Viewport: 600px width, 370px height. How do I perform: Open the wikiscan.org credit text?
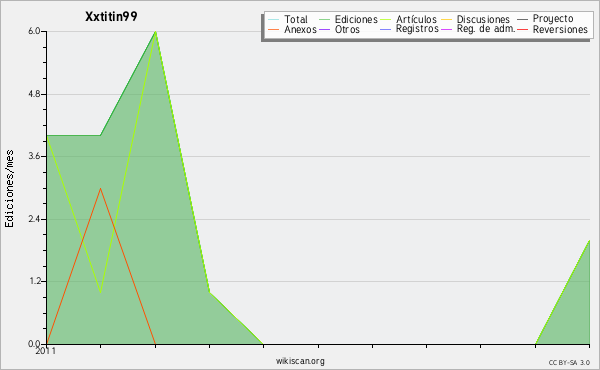click(300, 361)
